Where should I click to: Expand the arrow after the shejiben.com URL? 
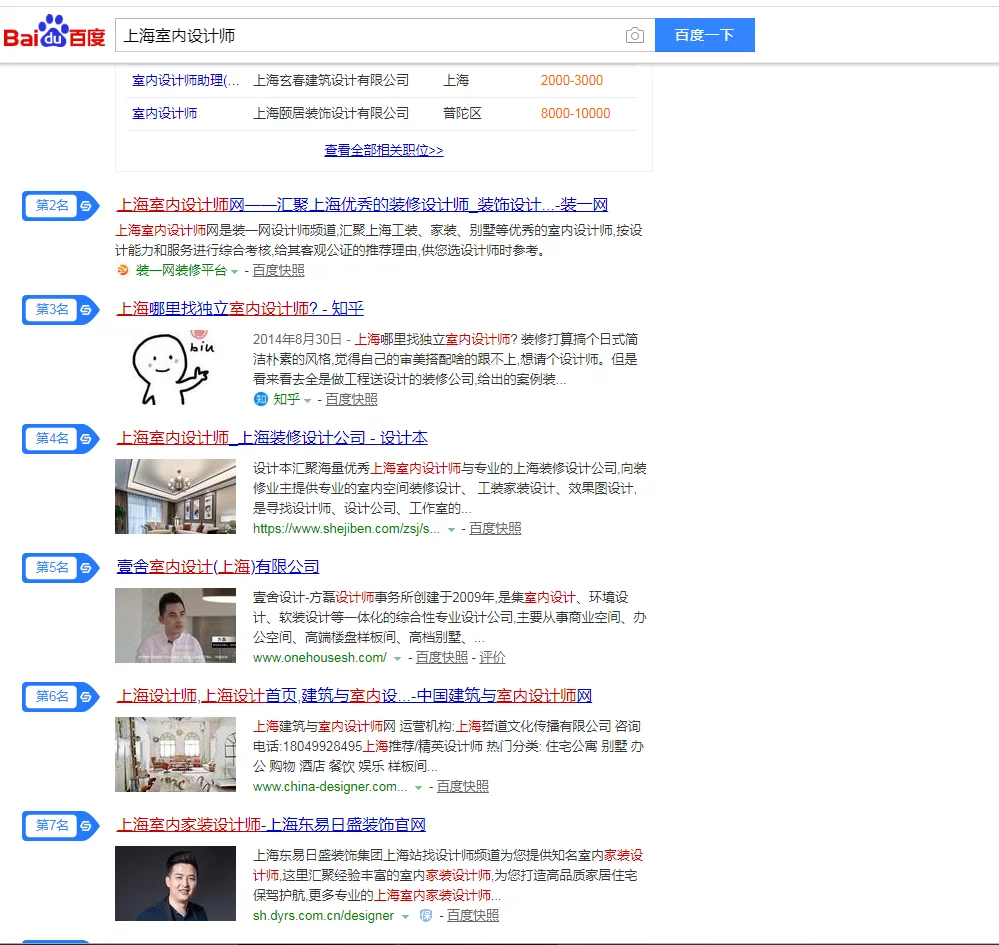(451, 530)
